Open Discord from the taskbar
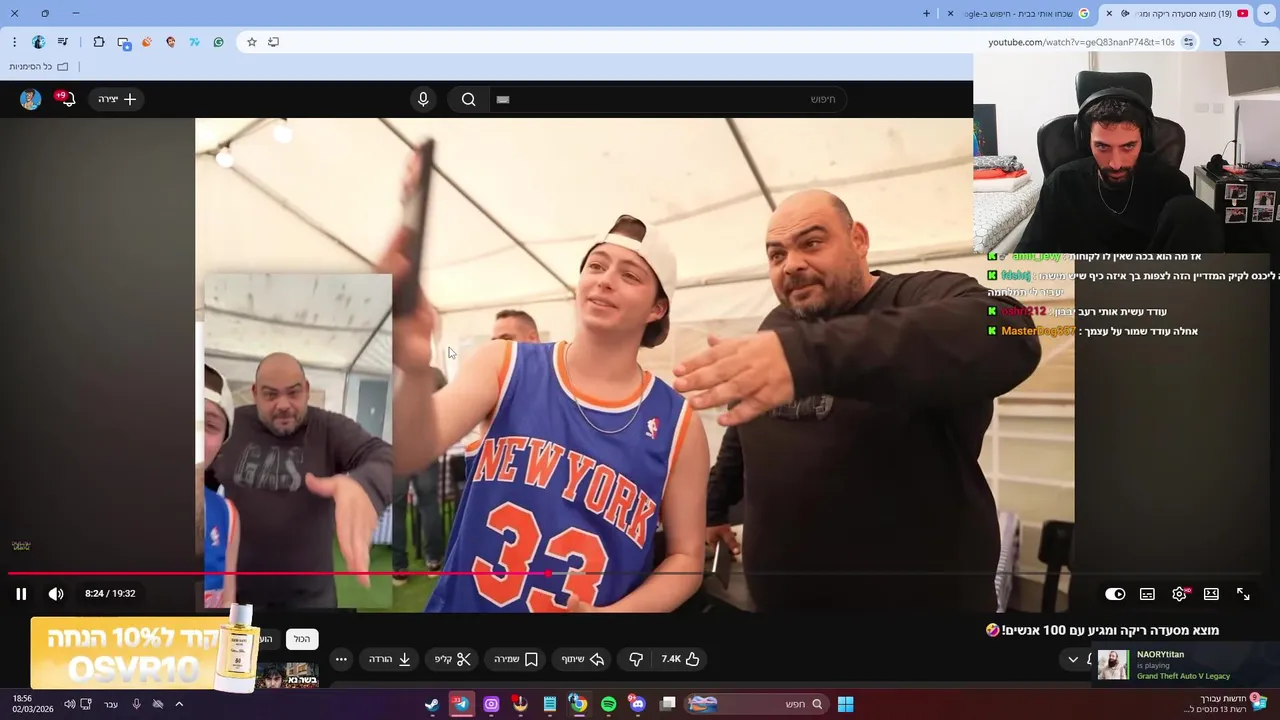Image resolution: width=1280 pixels, height=720 pixels. click(638, 704)
